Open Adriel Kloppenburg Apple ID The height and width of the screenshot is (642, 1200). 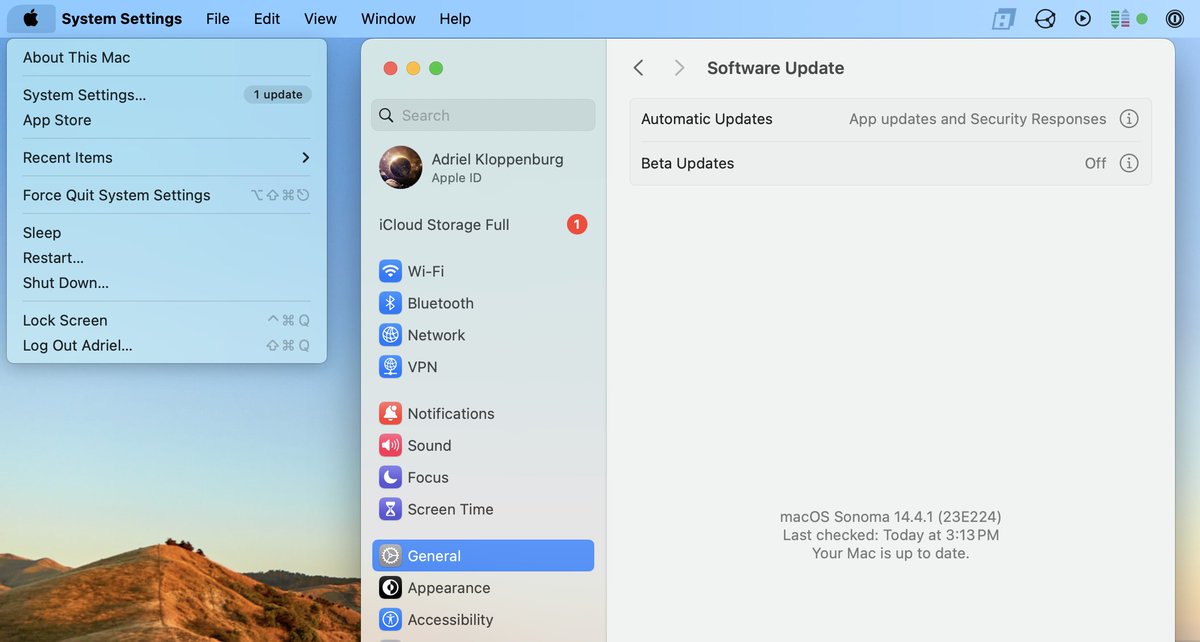[483, 168]
